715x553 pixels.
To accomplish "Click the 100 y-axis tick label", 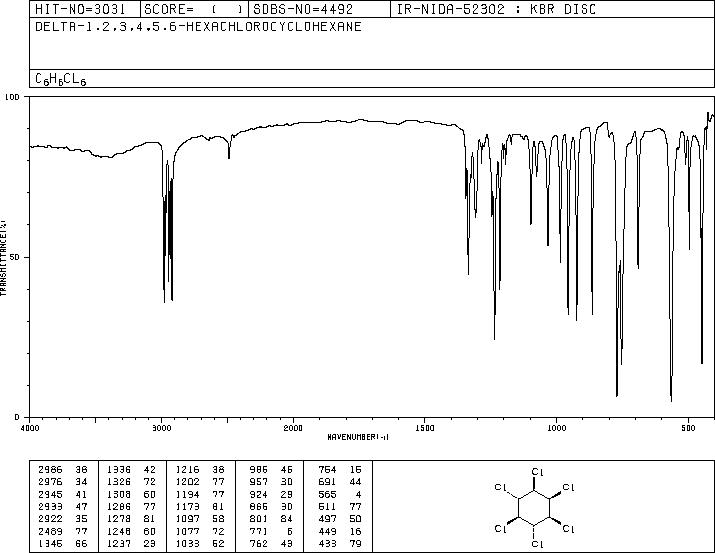I will point(12,97).
